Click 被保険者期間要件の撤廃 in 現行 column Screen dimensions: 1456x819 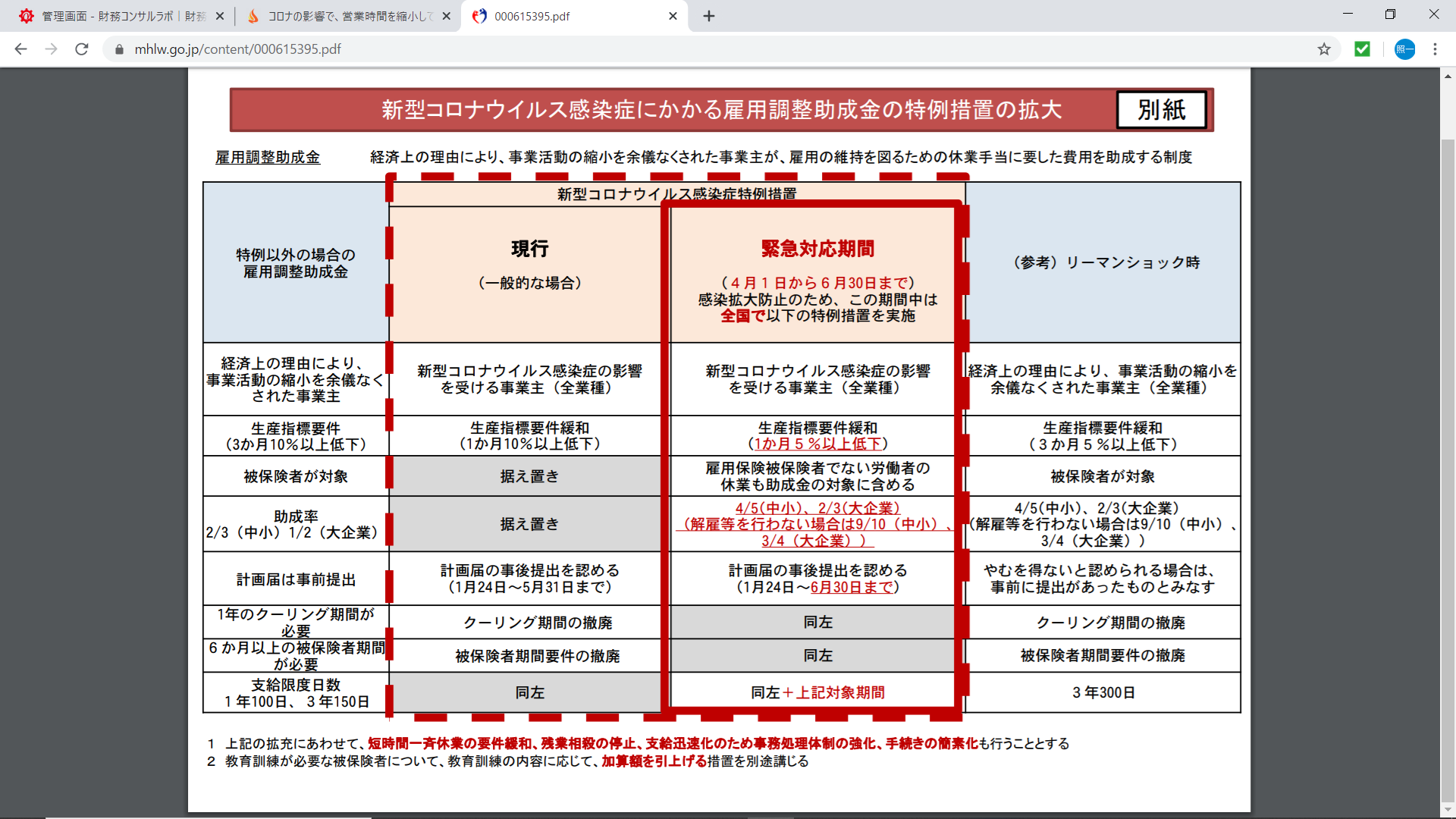click(x=538, y=656)
